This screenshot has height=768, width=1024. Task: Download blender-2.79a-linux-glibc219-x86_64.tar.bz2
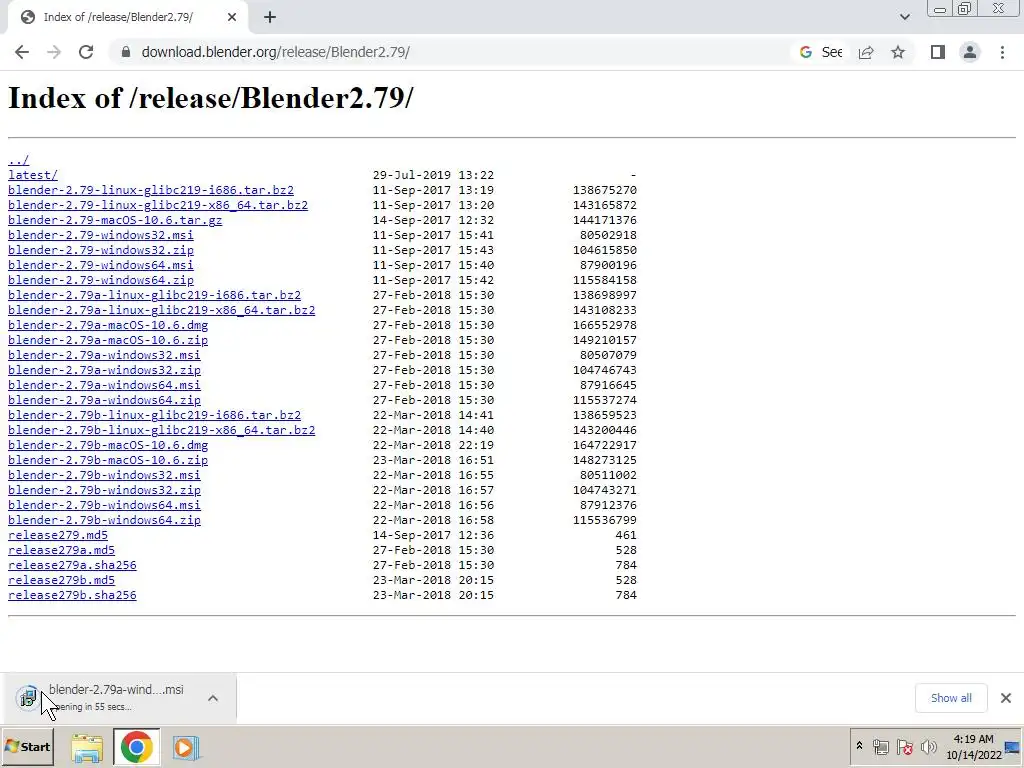click(x=161, y=310)
